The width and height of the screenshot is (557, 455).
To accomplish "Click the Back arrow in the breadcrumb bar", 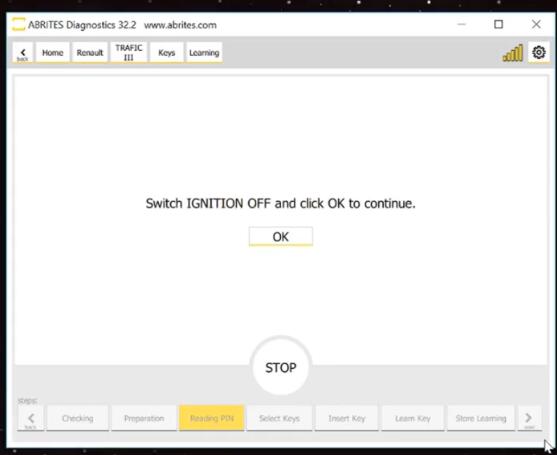I will pos(23,53).
